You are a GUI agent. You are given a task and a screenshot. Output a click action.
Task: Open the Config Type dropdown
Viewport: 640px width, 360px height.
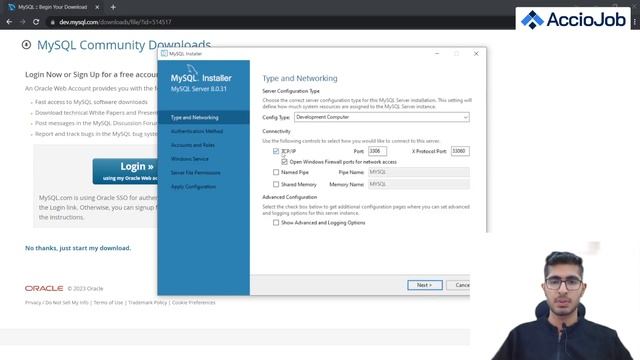[x=382, y=117]
